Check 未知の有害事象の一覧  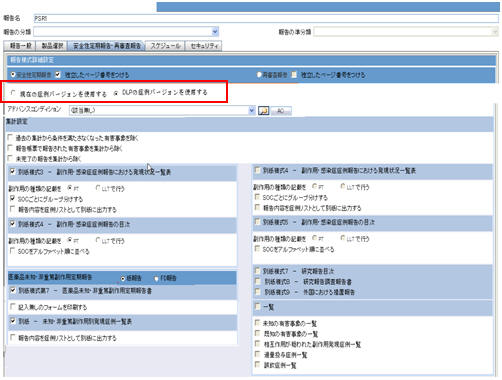257,323
